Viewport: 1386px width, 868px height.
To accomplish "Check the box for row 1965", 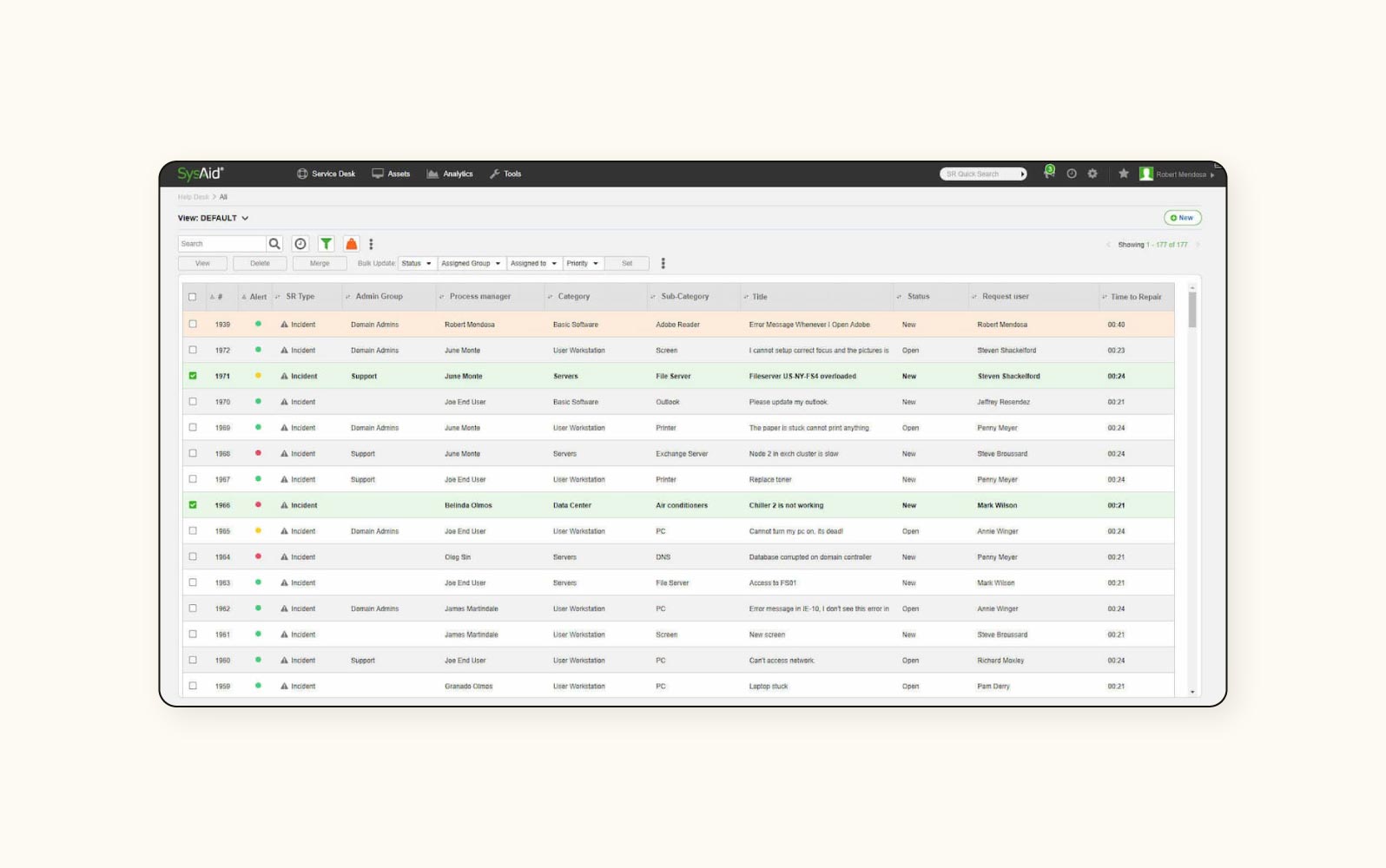I will [193, 530].
